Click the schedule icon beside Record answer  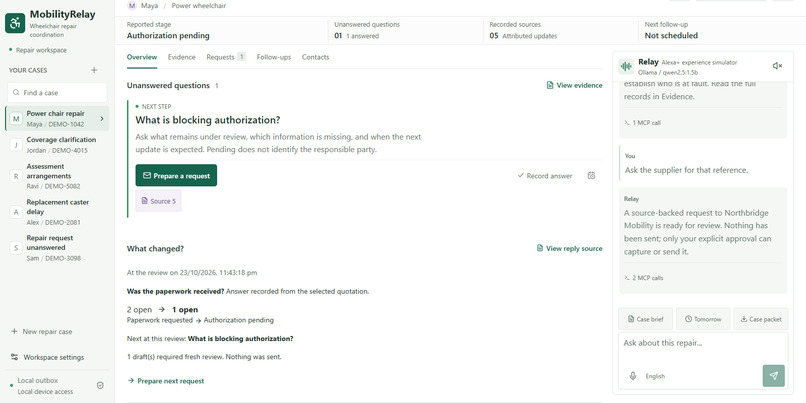point(591,176)
